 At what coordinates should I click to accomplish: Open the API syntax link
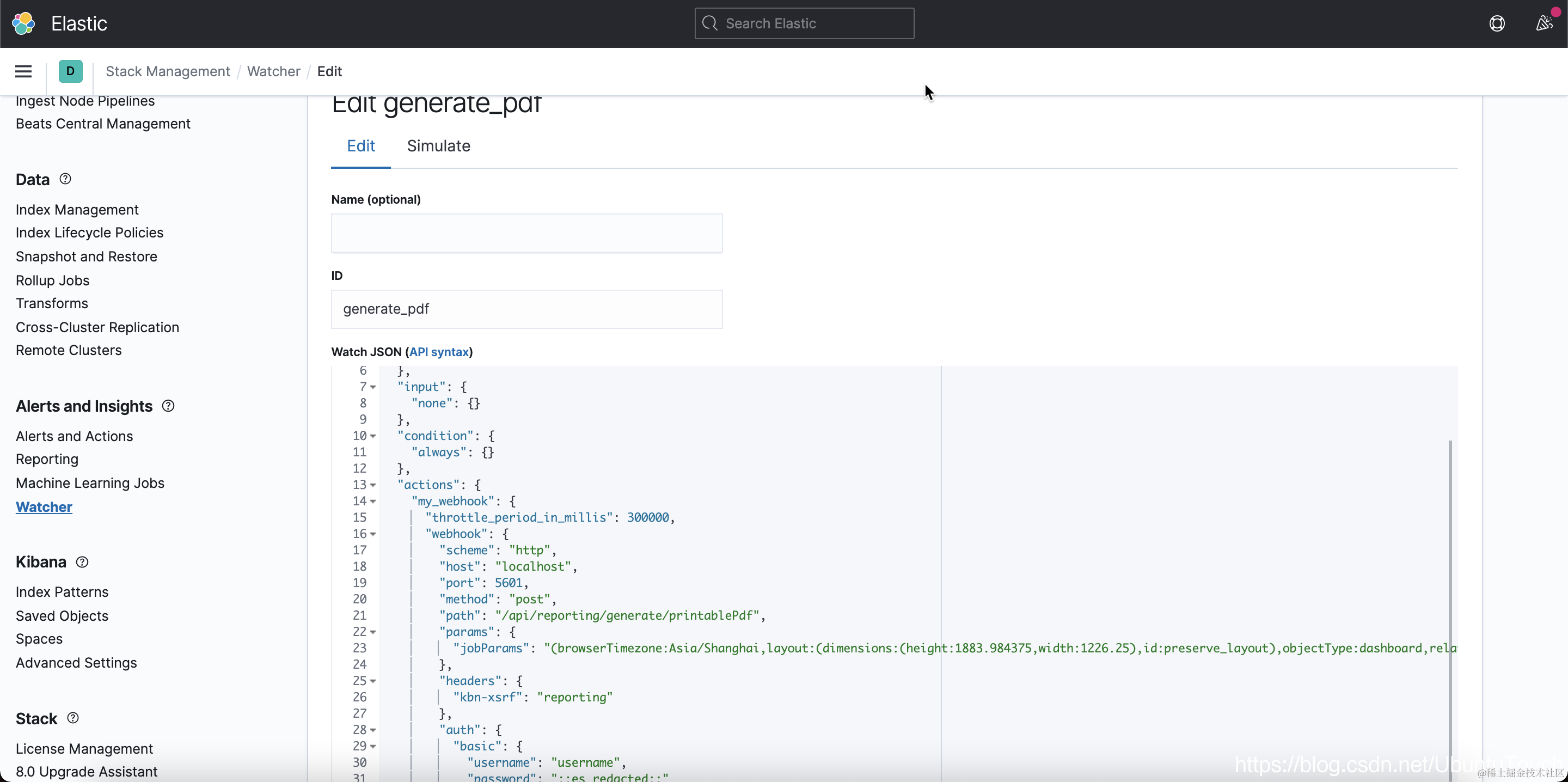(438, 352)
